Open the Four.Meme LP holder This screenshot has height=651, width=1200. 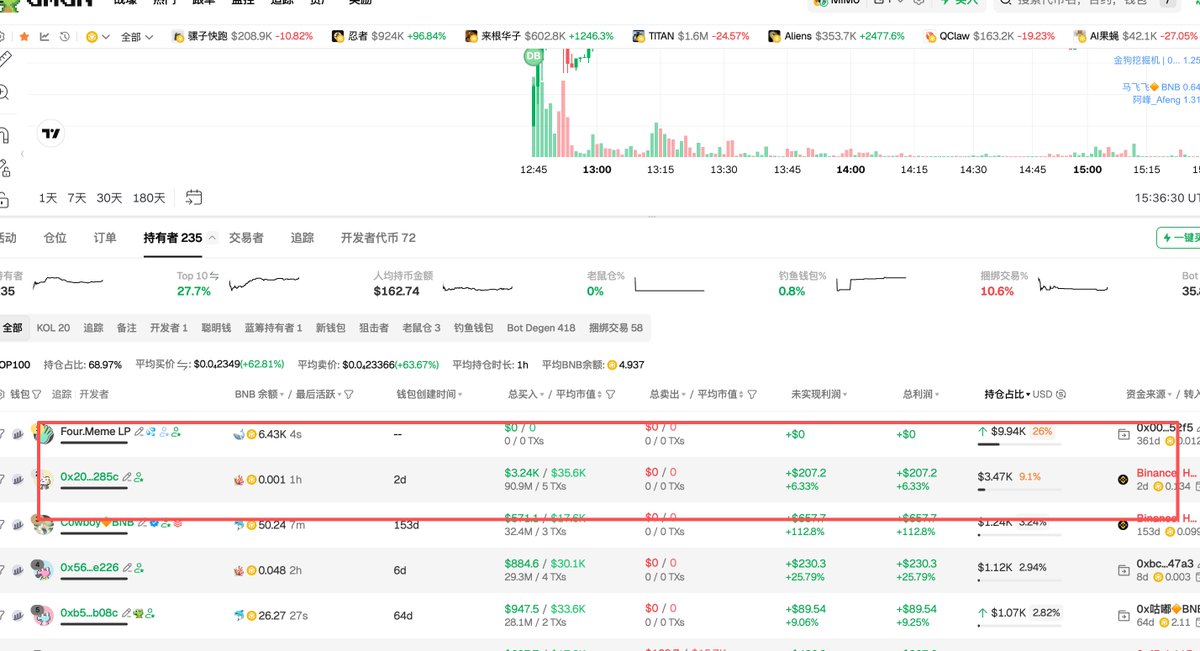(95, 432)
